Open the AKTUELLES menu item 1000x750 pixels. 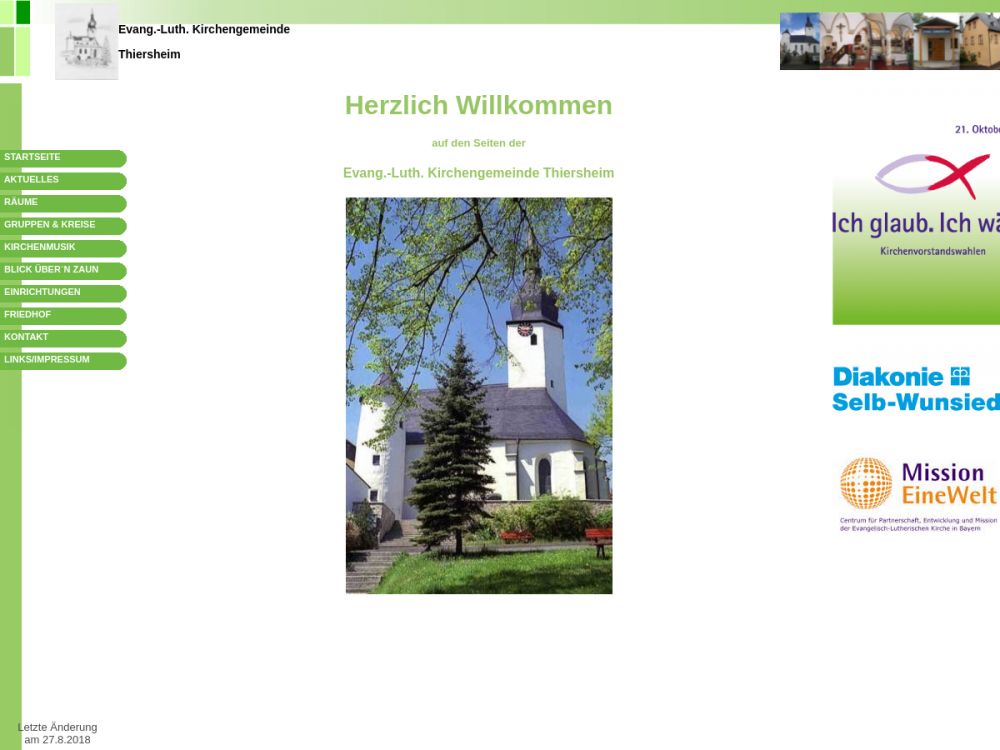pos(62,181)
